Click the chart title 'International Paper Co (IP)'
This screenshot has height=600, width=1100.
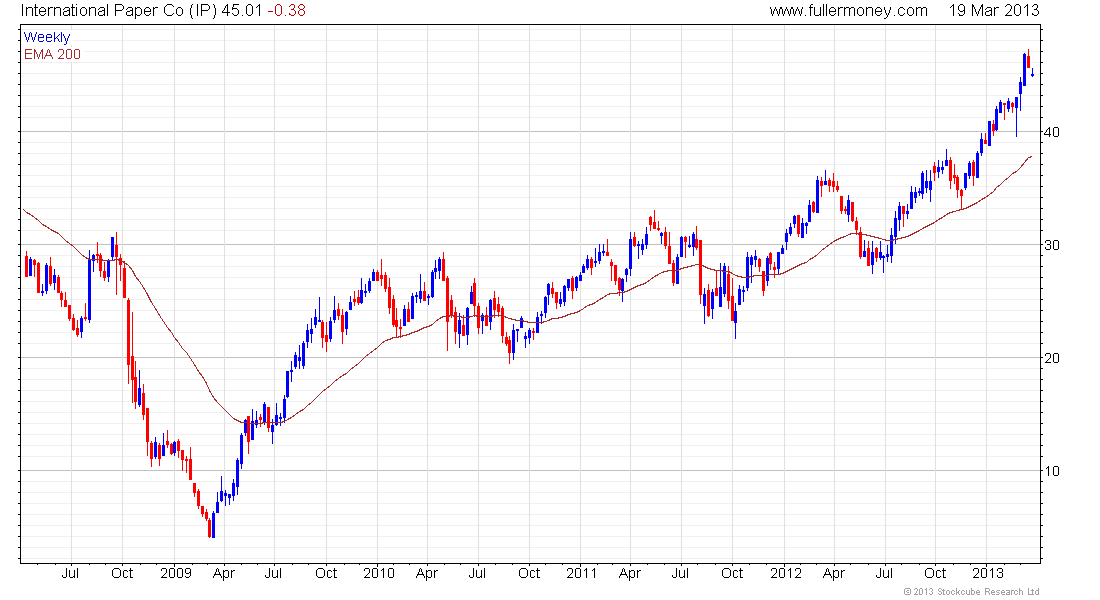tap(119, 11)
